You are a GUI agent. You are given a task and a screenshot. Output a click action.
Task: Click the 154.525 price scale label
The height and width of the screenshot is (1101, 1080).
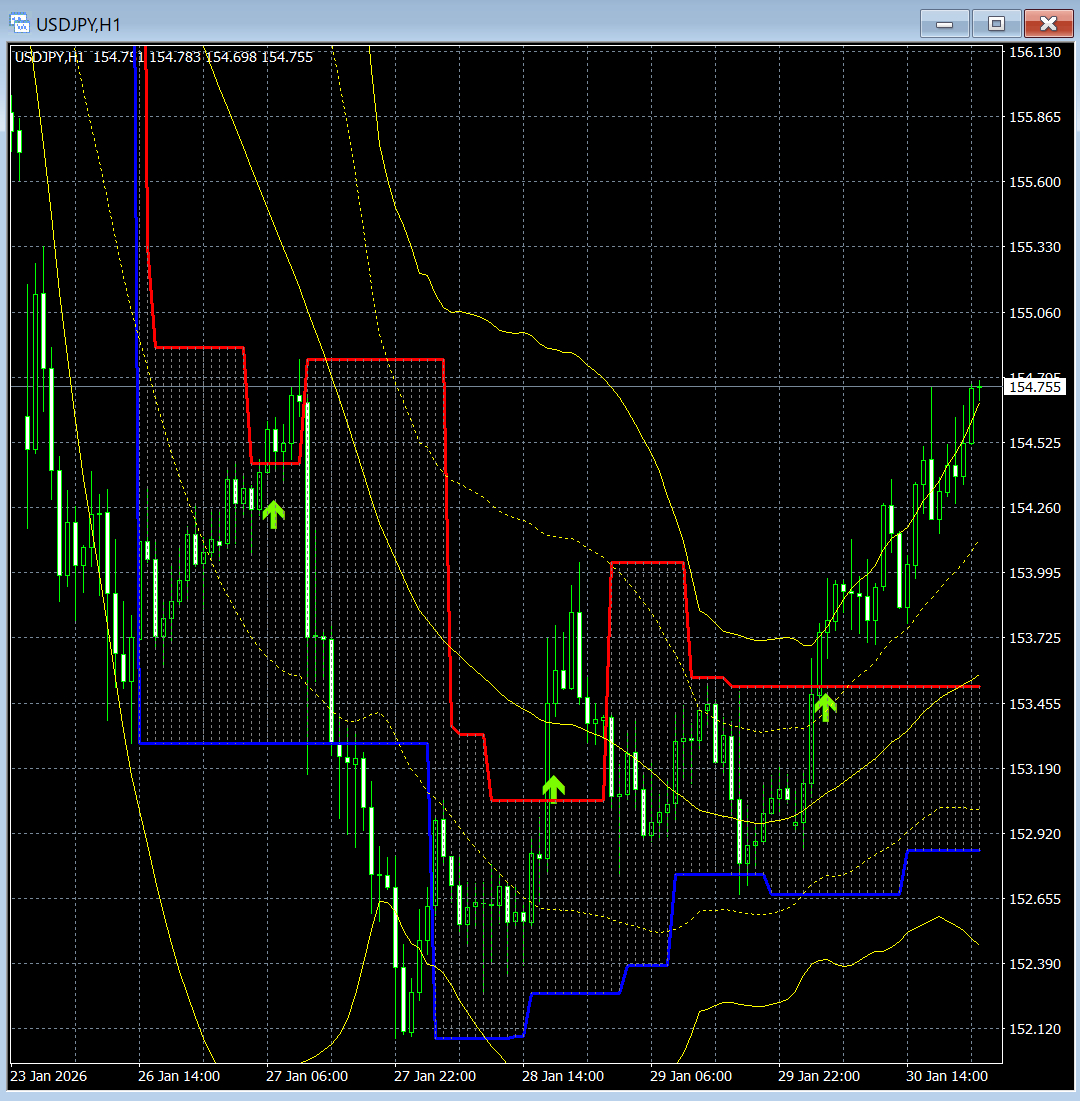coord(1034,443)
